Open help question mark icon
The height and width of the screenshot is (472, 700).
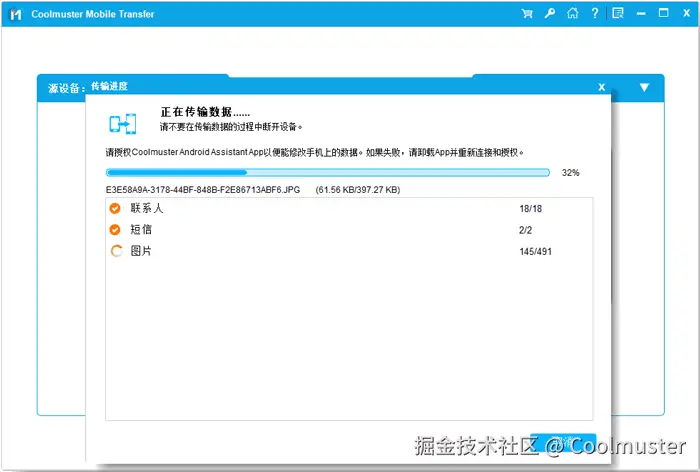tap(595, 13)
